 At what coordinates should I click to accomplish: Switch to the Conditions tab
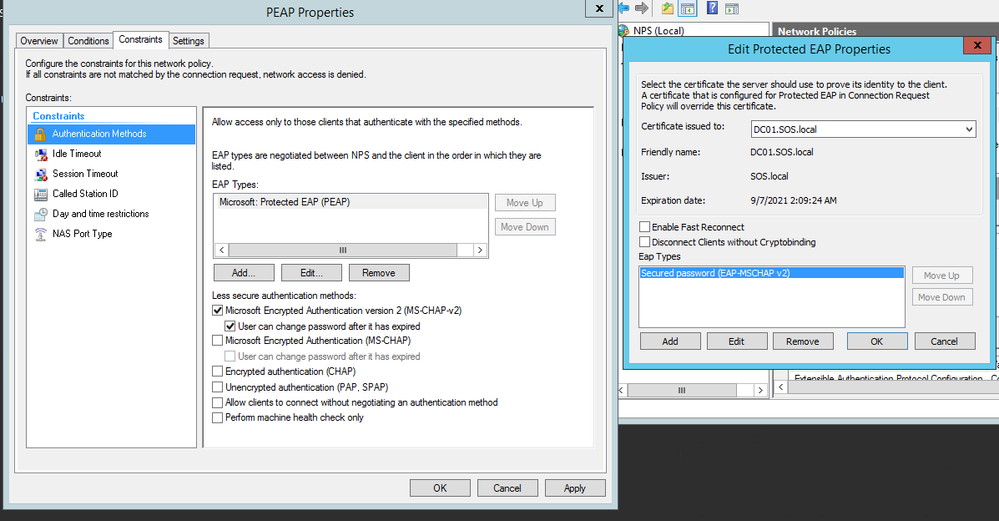[x=88, y=41]
